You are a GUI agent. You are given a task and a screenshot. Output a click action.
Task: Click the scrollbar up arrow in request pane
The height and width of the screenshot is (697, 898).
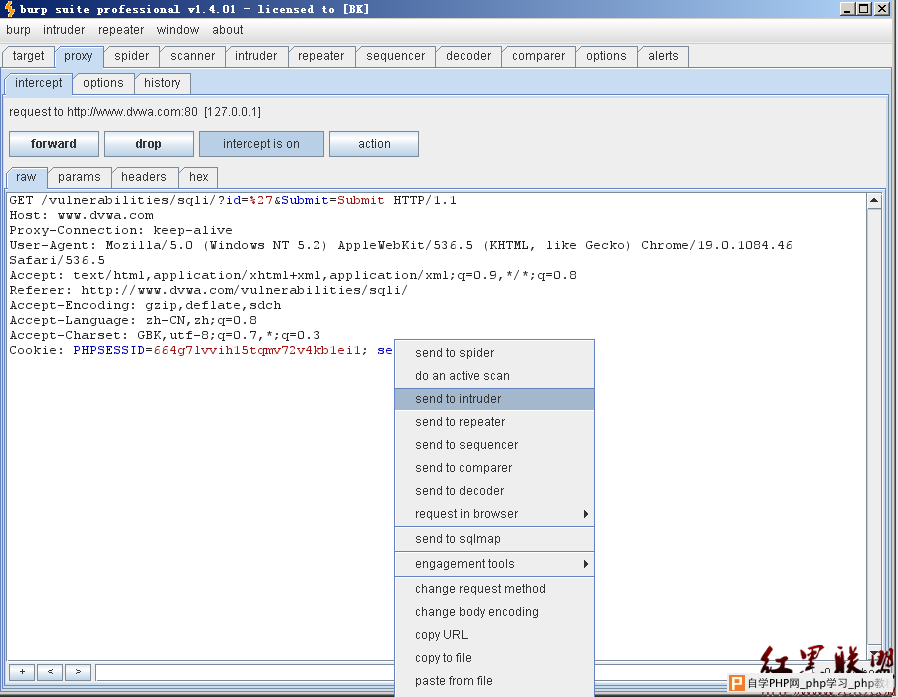click(874, 200)
